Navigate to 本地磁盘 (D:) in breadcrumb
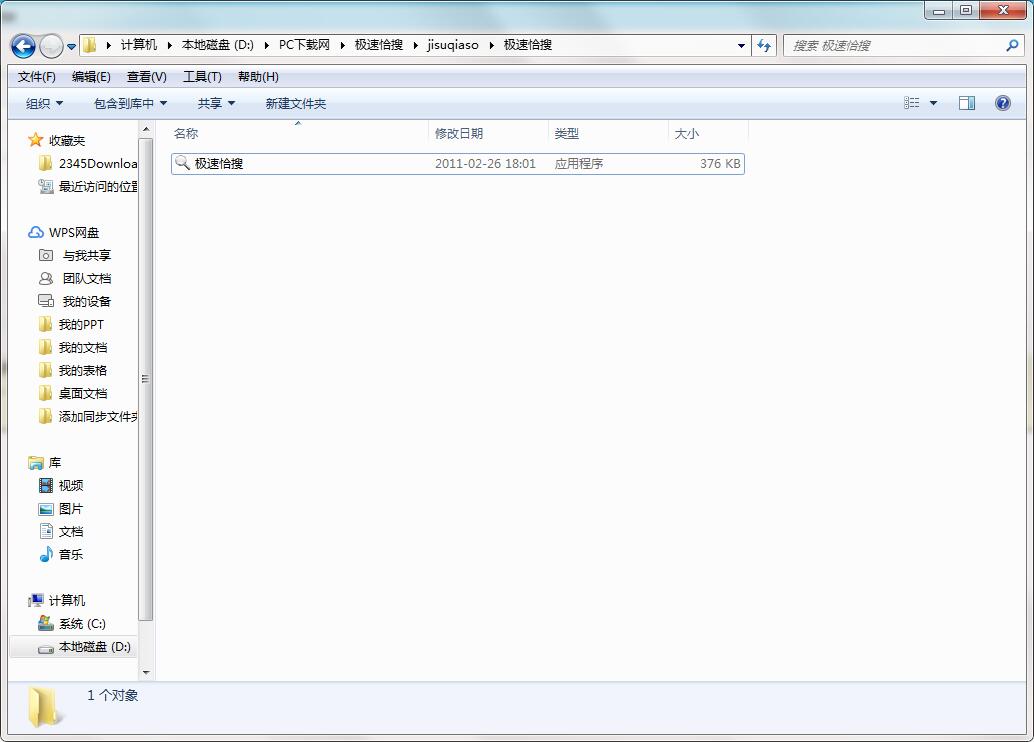 (x=218, y=45)
